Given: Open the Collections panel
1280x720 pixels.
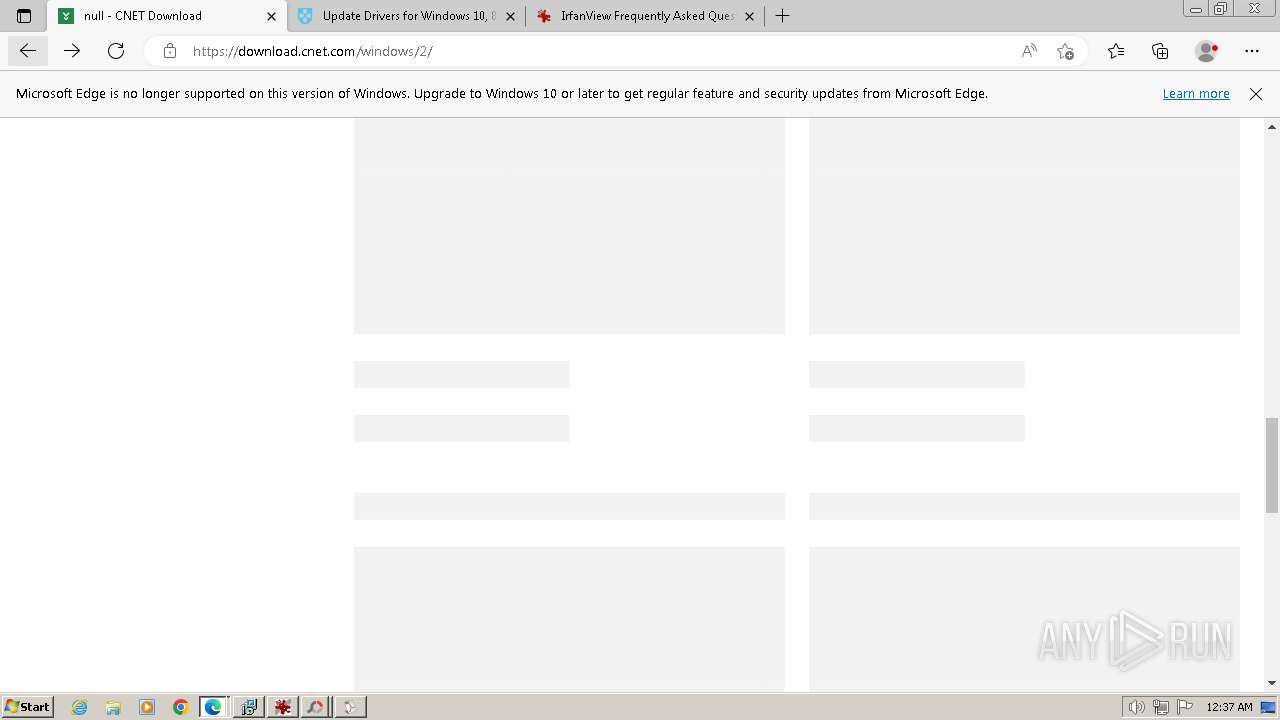Looking at the screenshot, I should (x=1160, y=51).
